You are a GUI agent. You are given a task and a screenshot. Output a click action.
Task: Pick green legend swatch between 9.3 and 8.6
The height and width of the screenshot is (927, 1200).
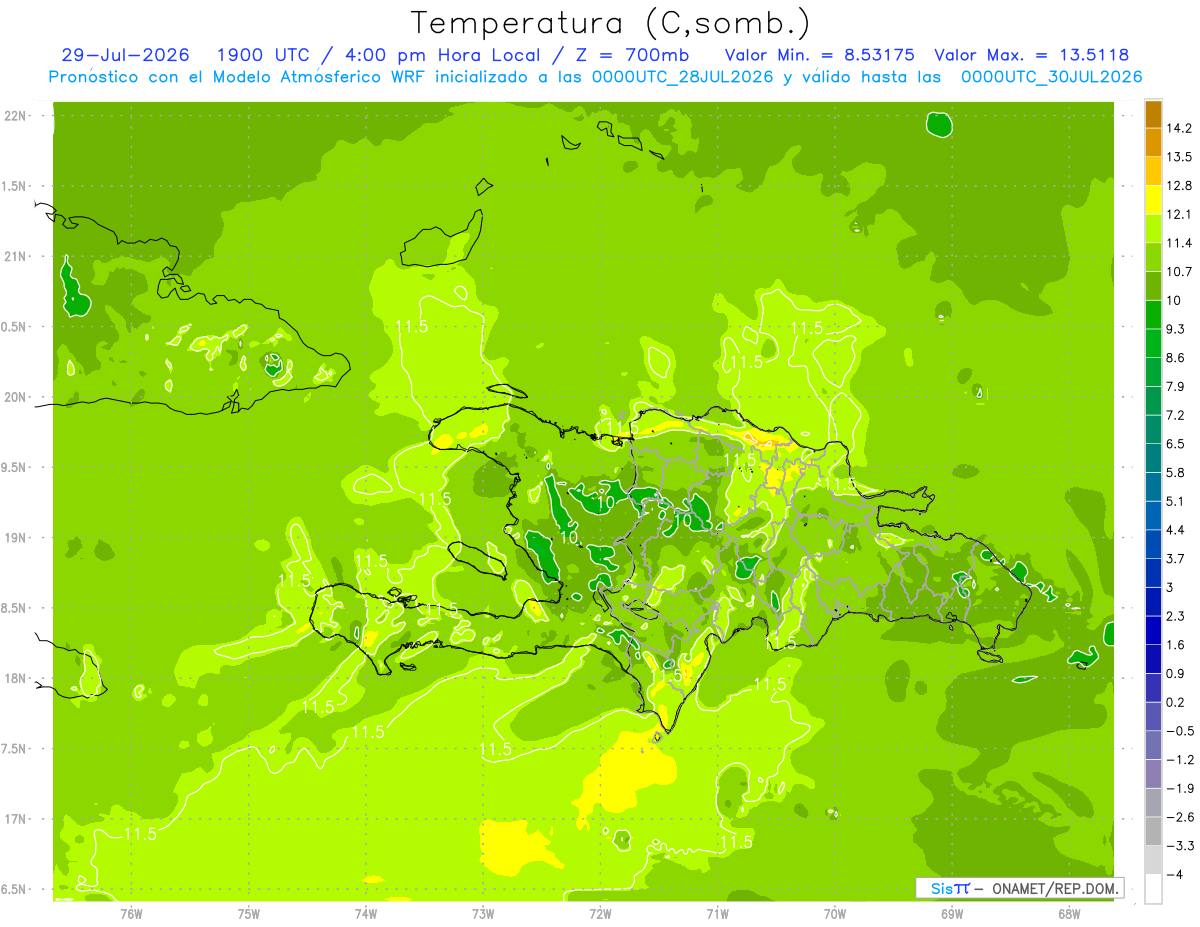(1153, 344)
